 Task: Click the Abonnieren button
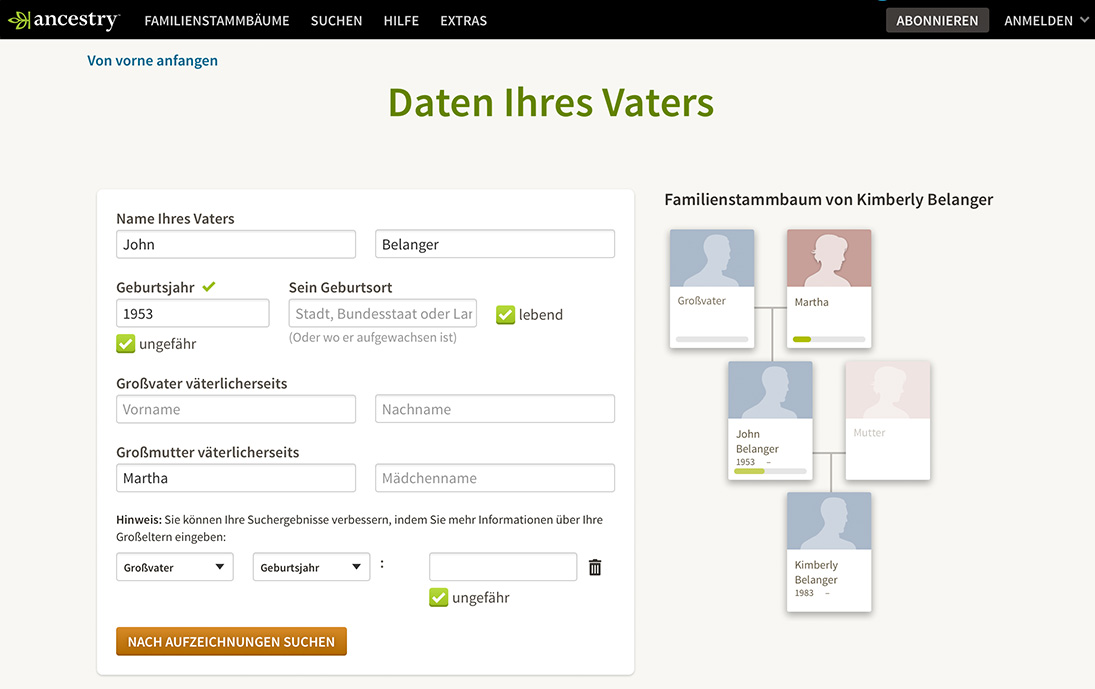(x=937, y=20)
